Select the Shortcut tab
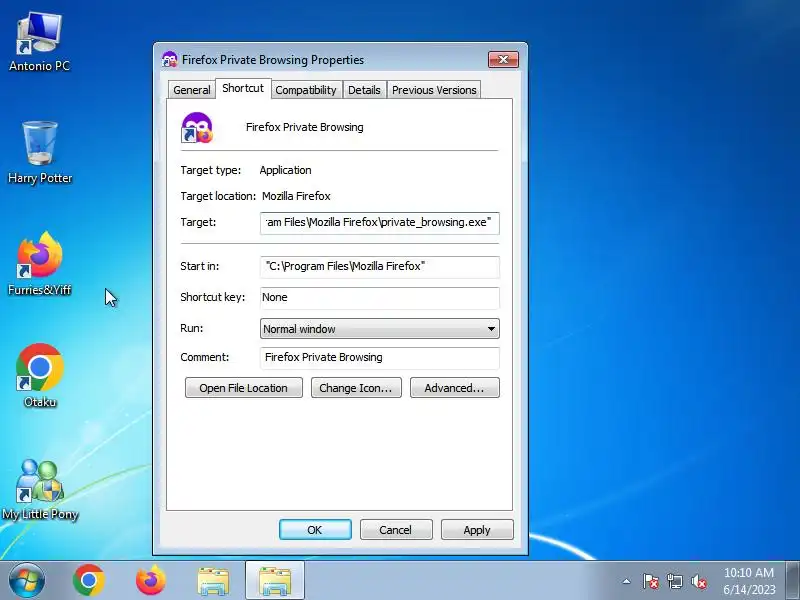Viewport: 800px width, 600px height. tap(243, 88)
